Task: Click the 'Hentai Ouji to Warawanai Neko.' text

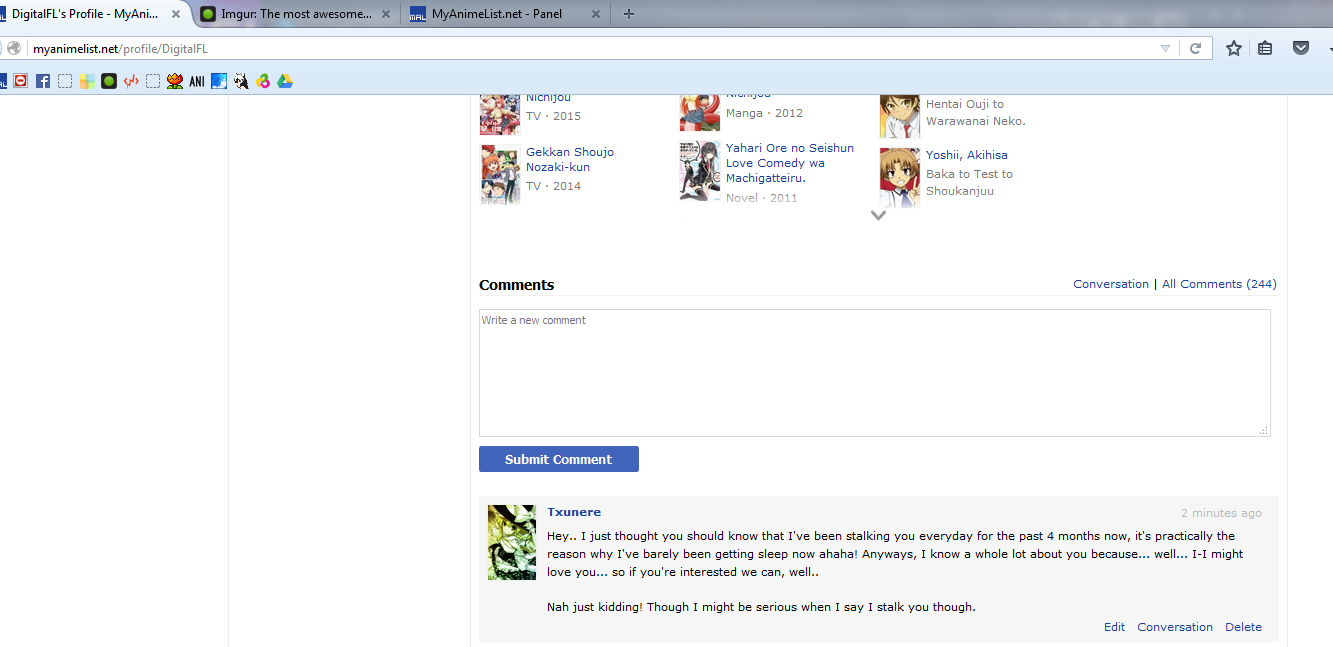Action: [976, 112]
